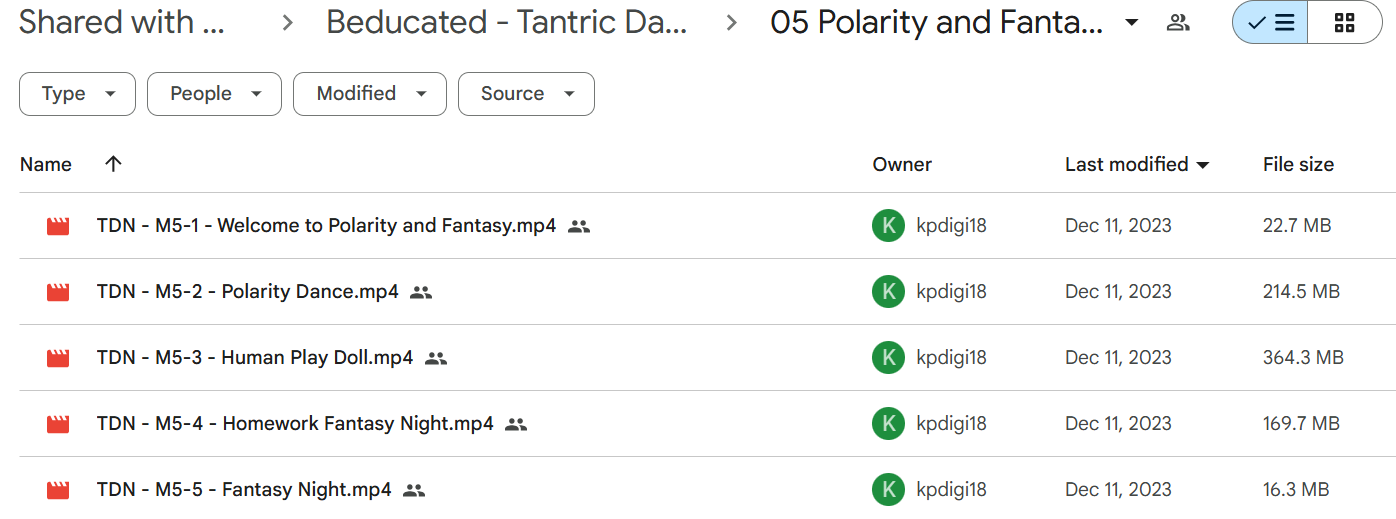Click video icon next to Human Play Doll.mp4
1396x519 pixels.
[58, 358]
